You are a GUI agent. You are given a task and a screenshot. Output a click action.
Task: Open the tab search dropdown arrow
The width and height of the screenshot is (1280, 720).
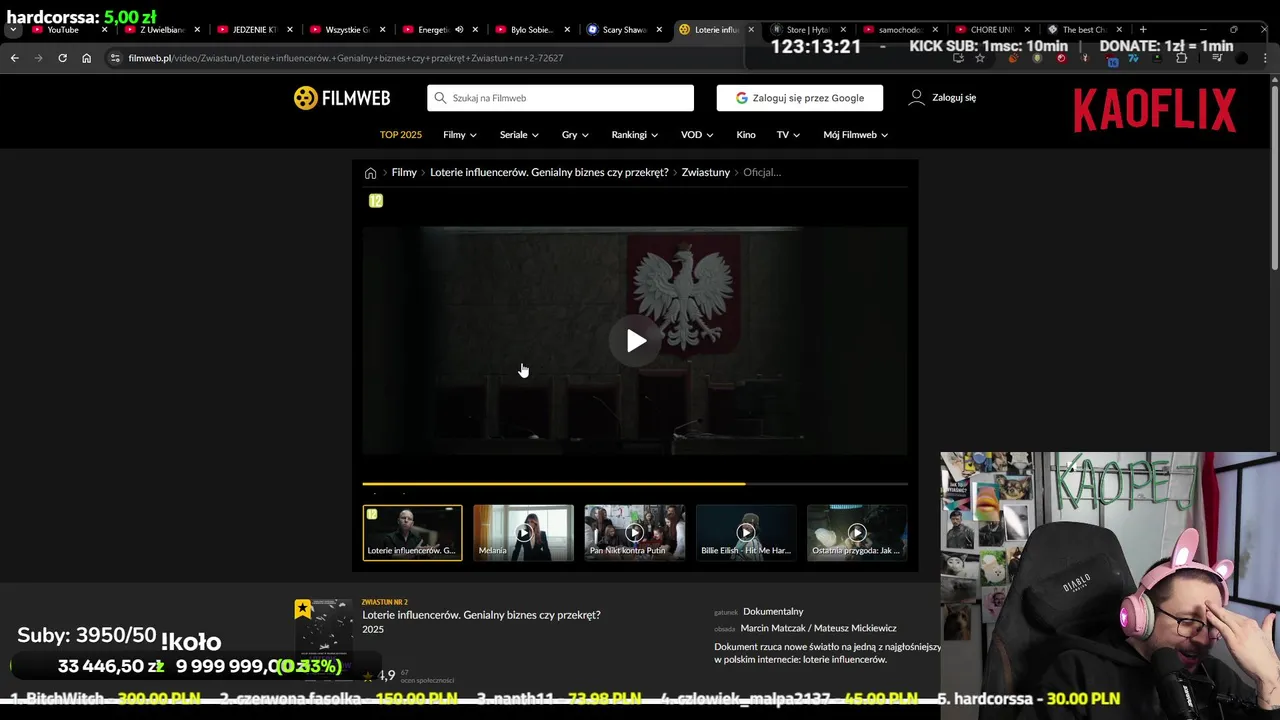13,30
